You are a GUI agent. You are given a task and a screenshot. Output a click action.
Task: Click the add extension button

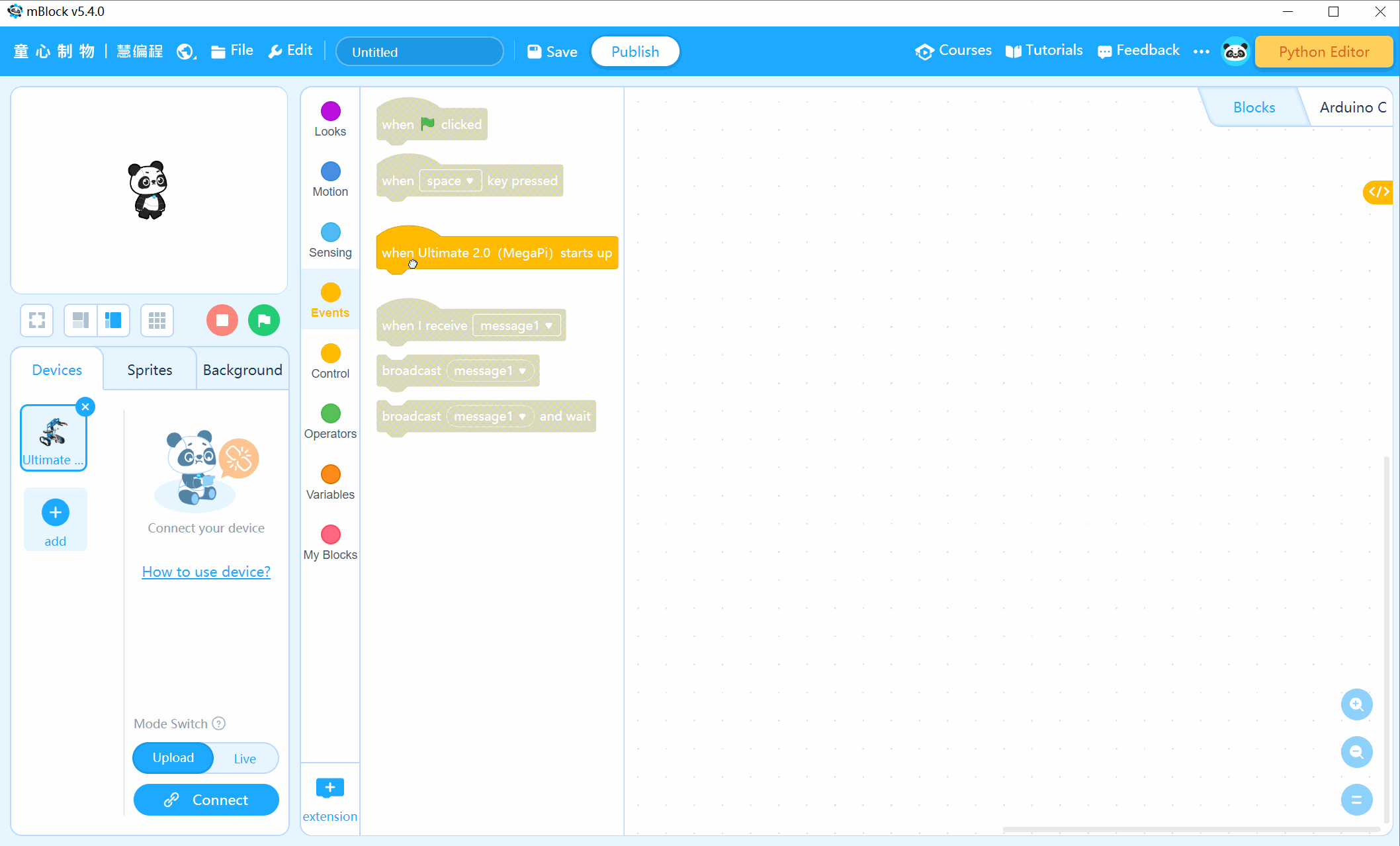coord(331,795)
